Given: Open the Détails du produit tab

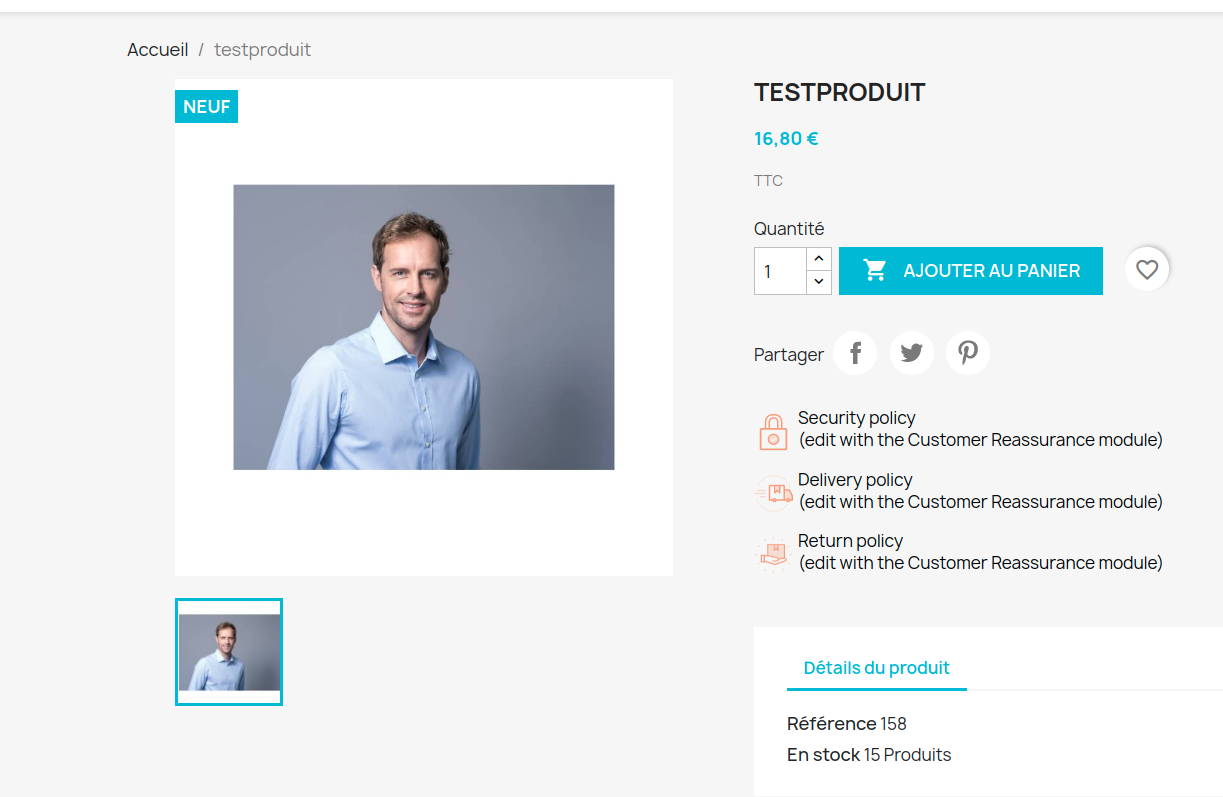Looking at the screenshot, I should (x=876, y=668).
